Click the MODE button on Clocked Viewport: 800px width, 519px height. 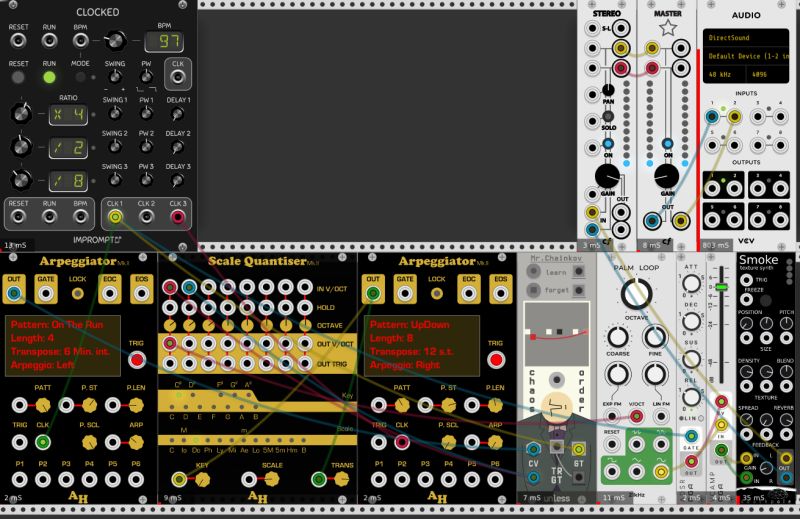(x=80, y=78)
